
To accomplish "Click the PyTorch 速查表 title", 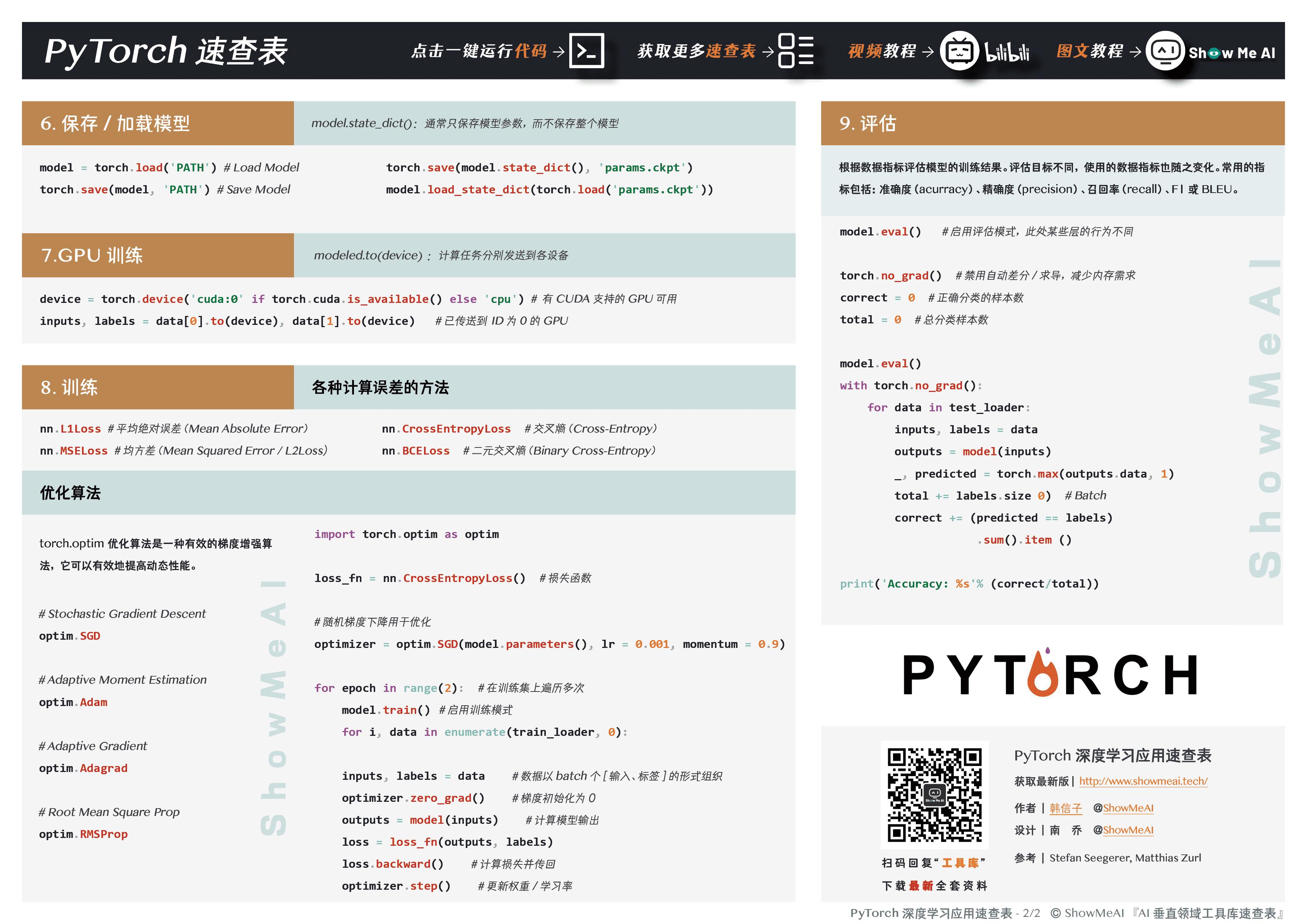I will point(166,51).
